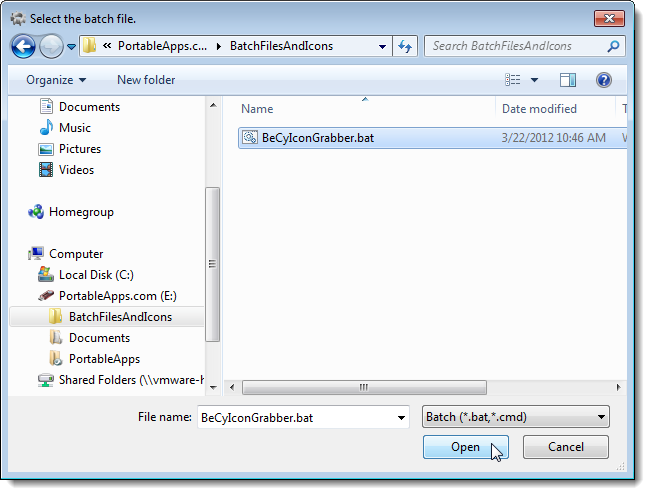Viewport: 650px width, 495px height.
Task: Open the More view options arrow
Action: tap(534, 80)
